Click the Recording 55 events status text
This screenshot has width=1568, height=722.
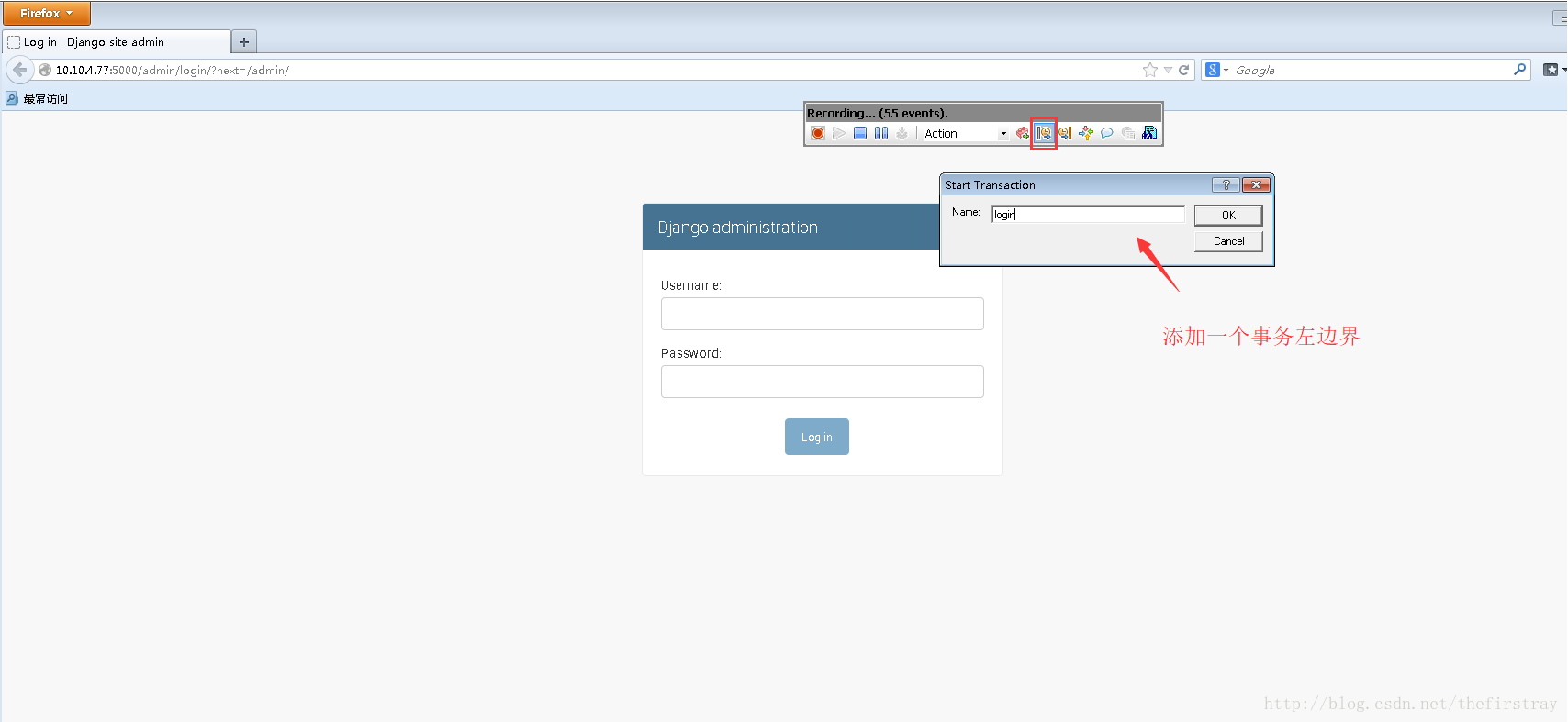(x=877, y=113)
